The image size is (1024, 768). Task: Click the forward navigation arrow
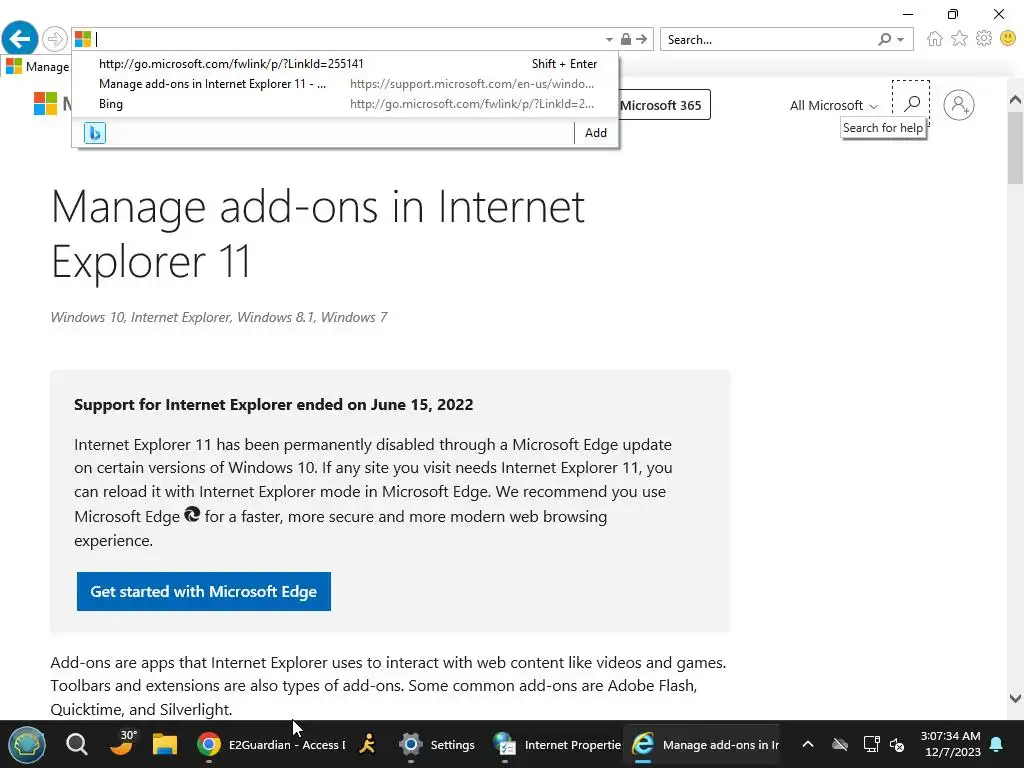point(55,39)
